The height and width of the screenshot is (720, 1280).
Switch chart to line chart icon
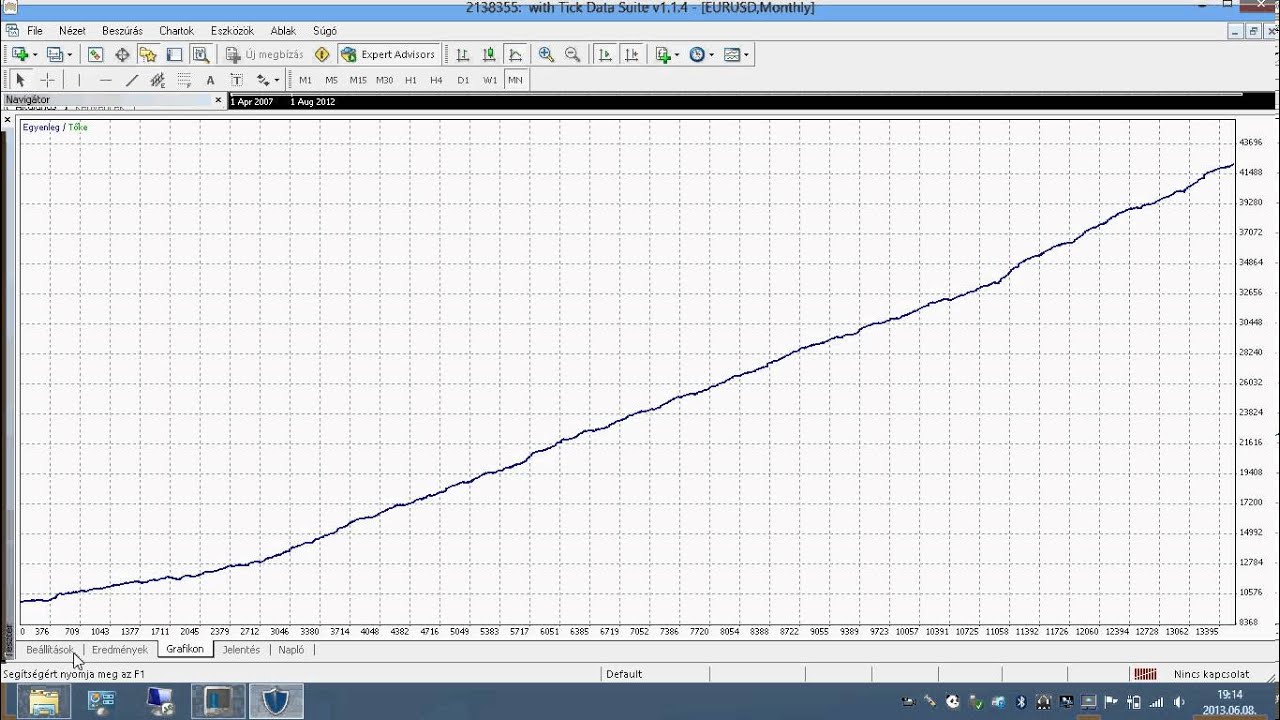(515, 55)
